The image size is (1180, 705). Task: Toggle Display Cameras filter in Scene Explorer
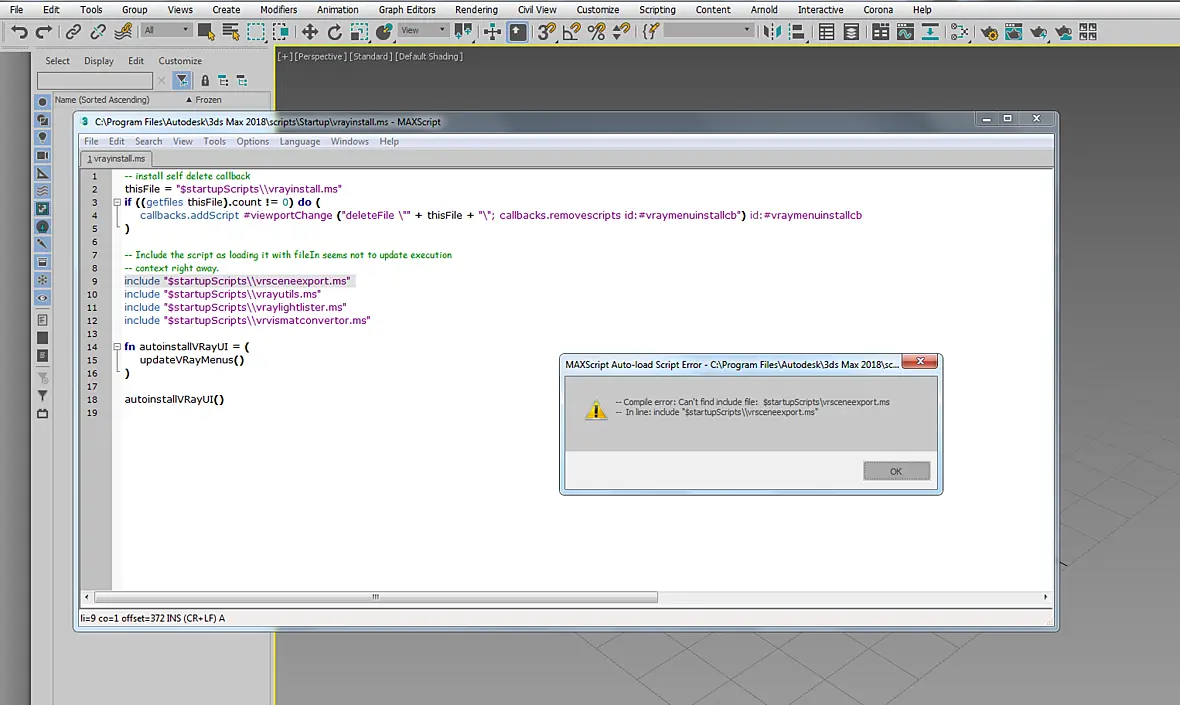click(42, 156)
